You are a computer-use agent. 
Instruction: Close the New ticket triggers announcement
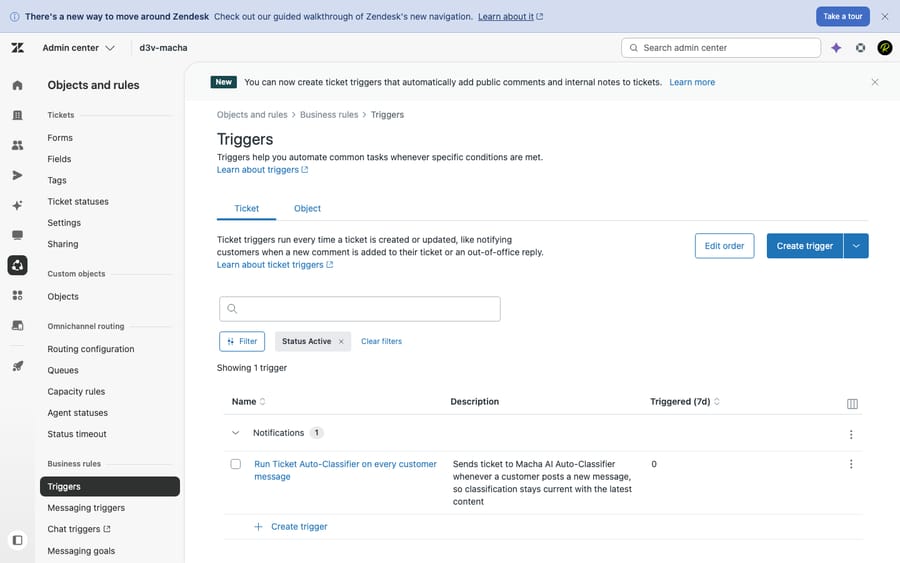point(875,82)
